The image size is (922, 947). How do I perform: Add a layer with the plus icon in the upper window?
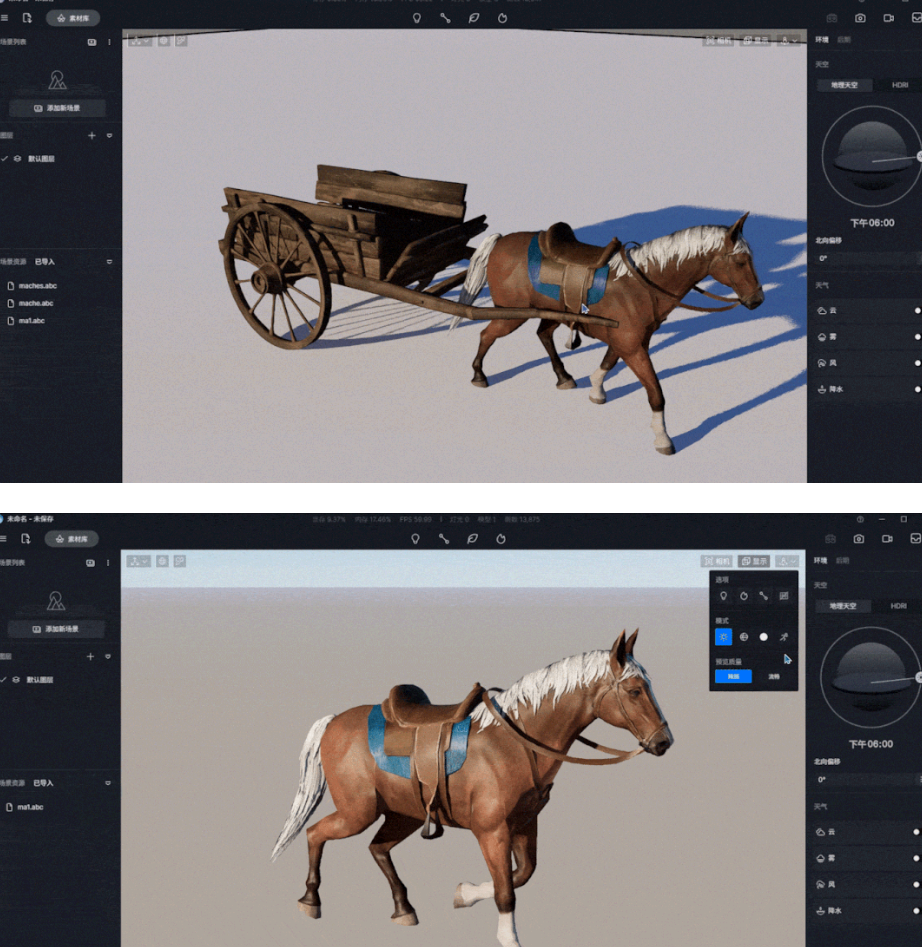click(x=91, y=135)
